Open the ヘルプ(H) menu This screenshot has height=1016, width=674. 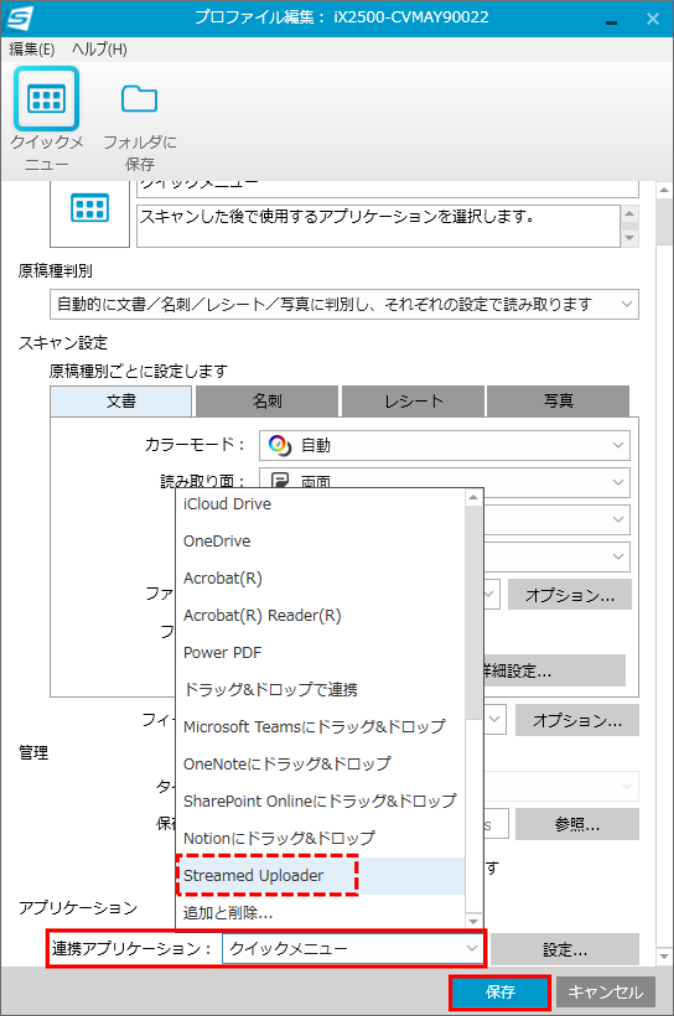pos(99,48)
